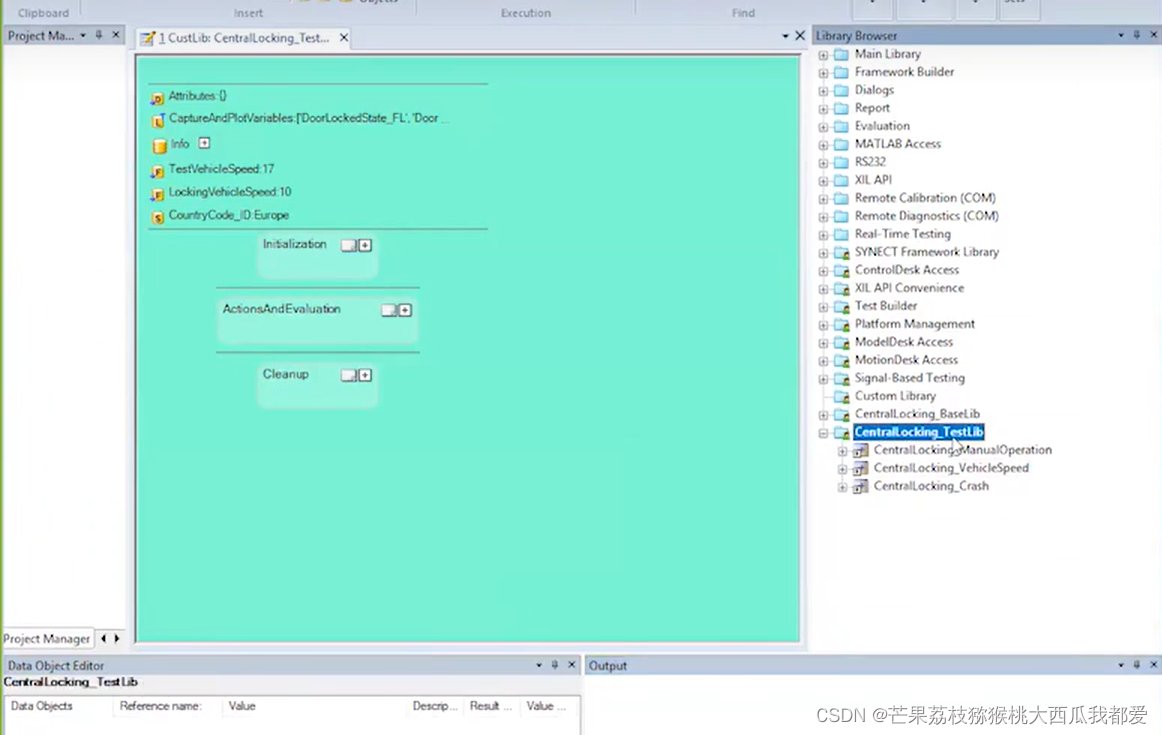1162x735 pixels.
Task: Expand the Initialization block
Action: [x=365, y=245]
